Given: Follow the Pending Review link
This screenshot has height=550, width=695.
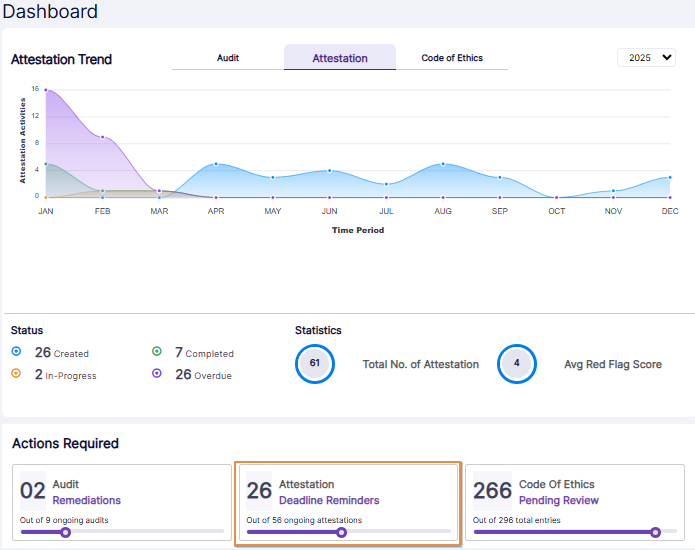Looking at the screenshot, I should (x=558, y=500).
